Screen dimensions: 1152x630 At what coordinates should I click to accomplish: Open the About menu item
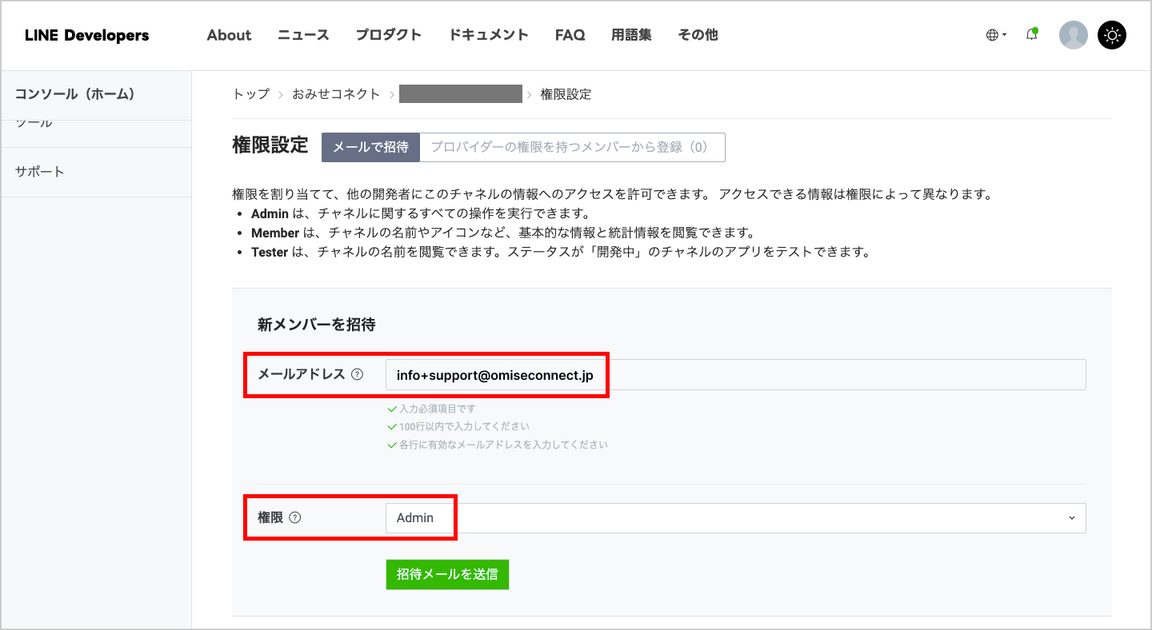228,35
